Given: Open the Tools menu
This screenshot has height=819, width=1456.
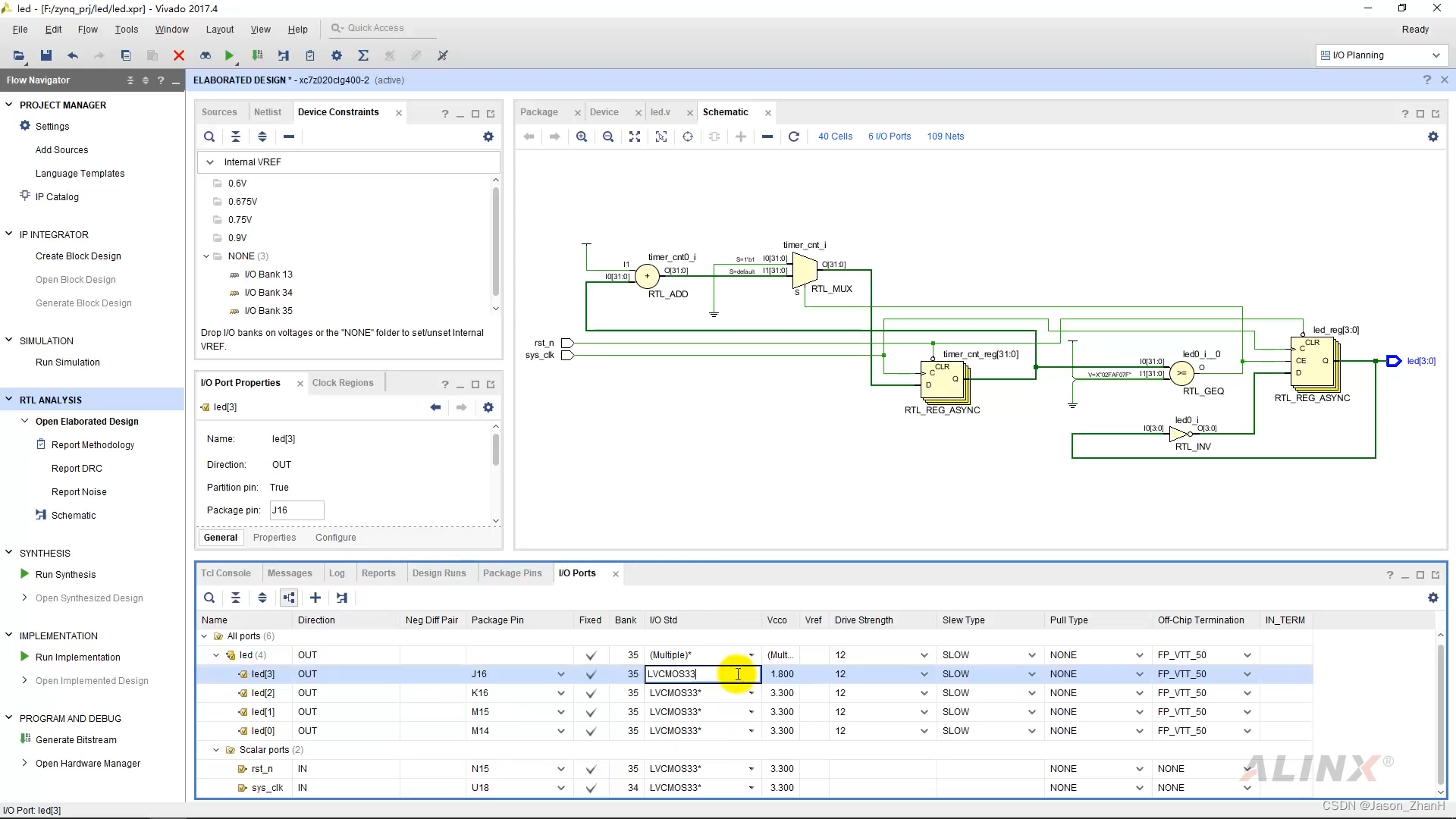Looking at the screenshot, I should pos(126,29).
